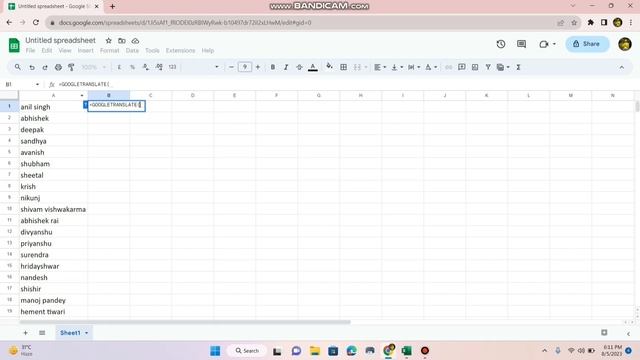This screenshot has height=360, width=640.
Task: Open the Sheet1 tab
Action: pyautogui.click(x=74, y=333)
